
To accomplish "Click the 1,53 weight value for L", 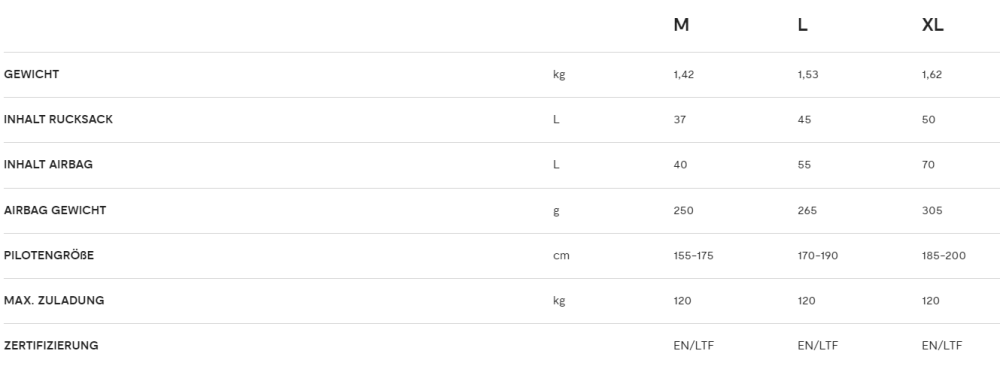I will click(807, 75).
